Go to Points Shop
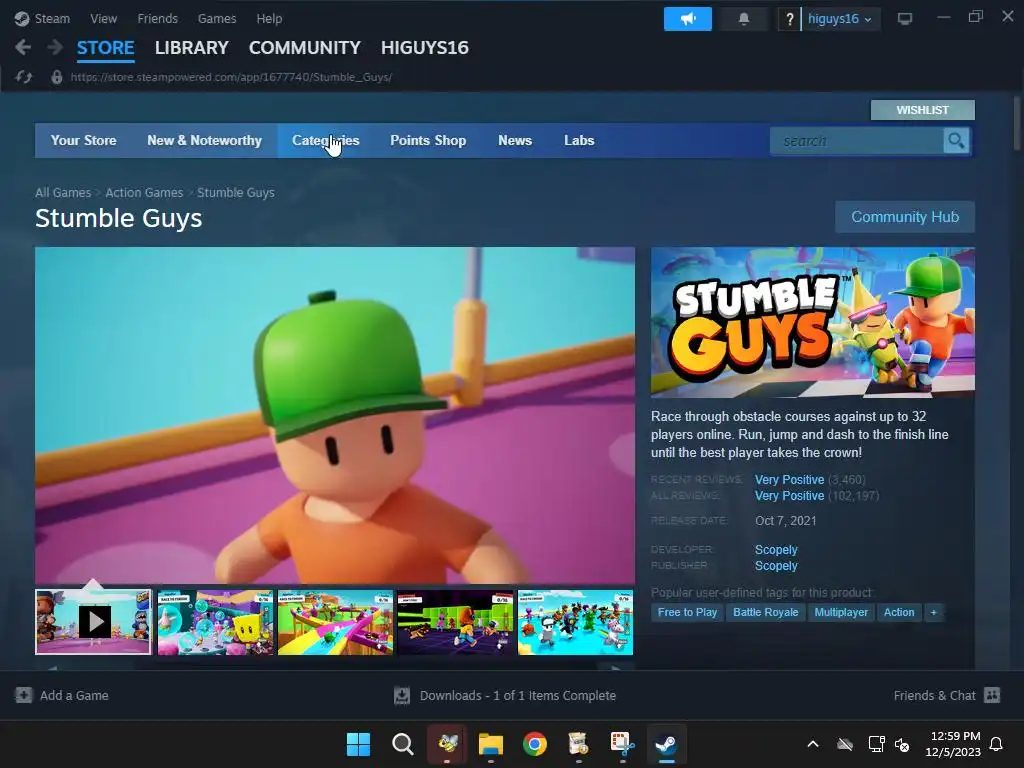This screenshot has width=1024, height=768. pos(428,140)
